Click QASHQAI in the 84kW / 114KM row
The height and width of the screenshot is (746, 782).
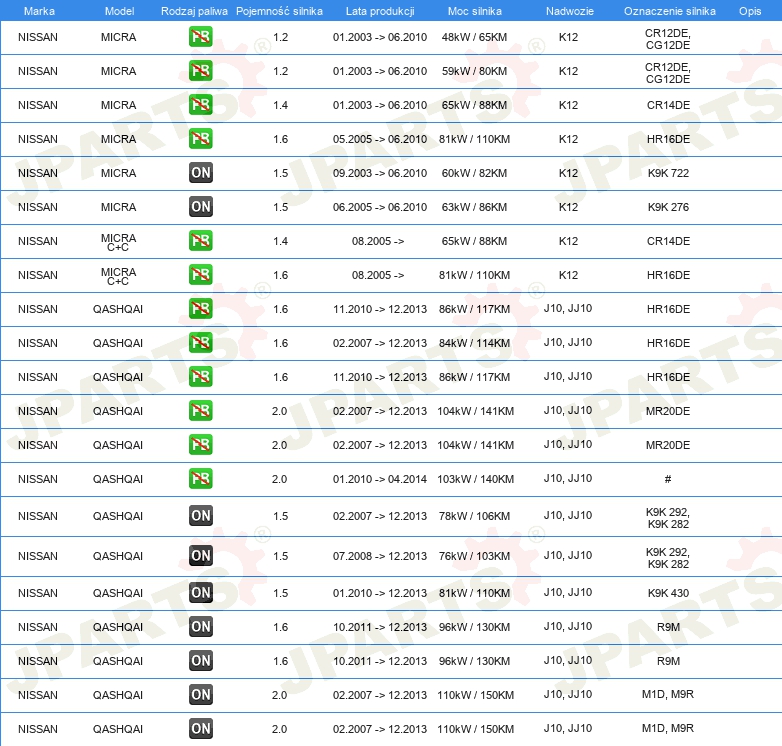point(118,343)
